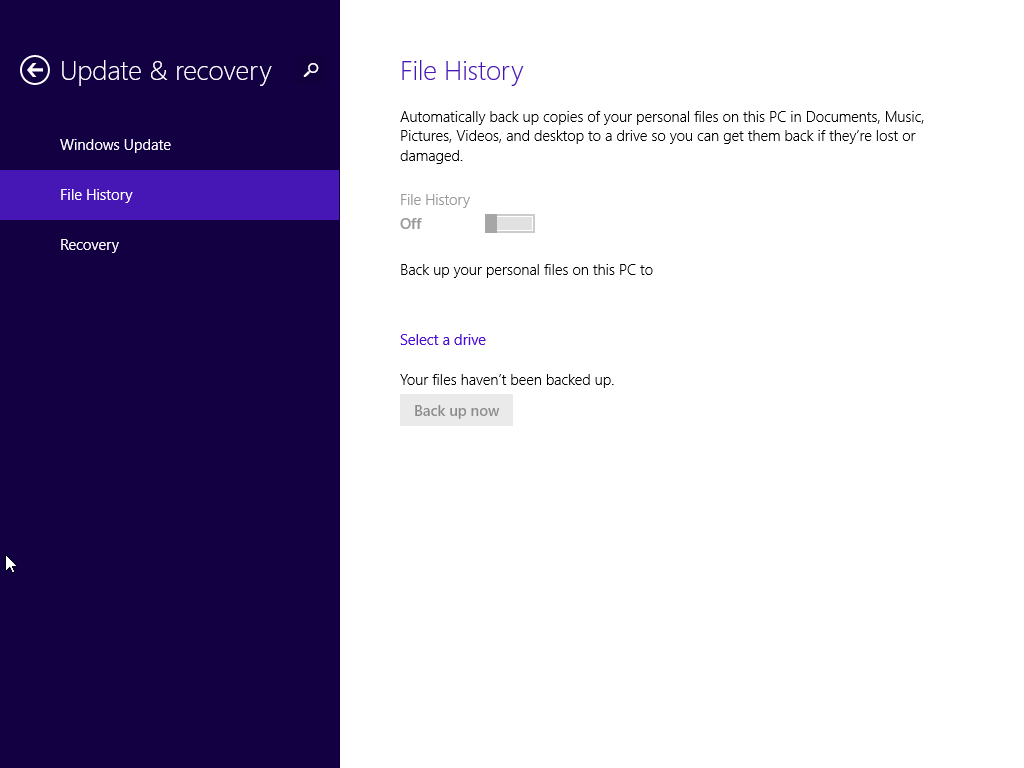Click the "Your files haven't been backed up" status text
This screenshot has width=1024, height=768.
tap(507, 380)
